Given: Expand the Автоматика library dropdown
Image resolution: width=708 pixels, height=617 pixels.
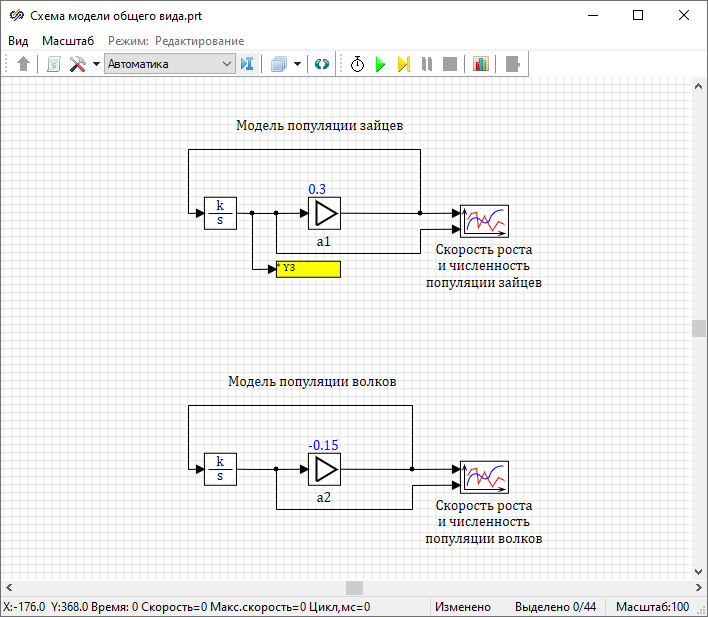Looking at the screenshot, I should 226,64.
